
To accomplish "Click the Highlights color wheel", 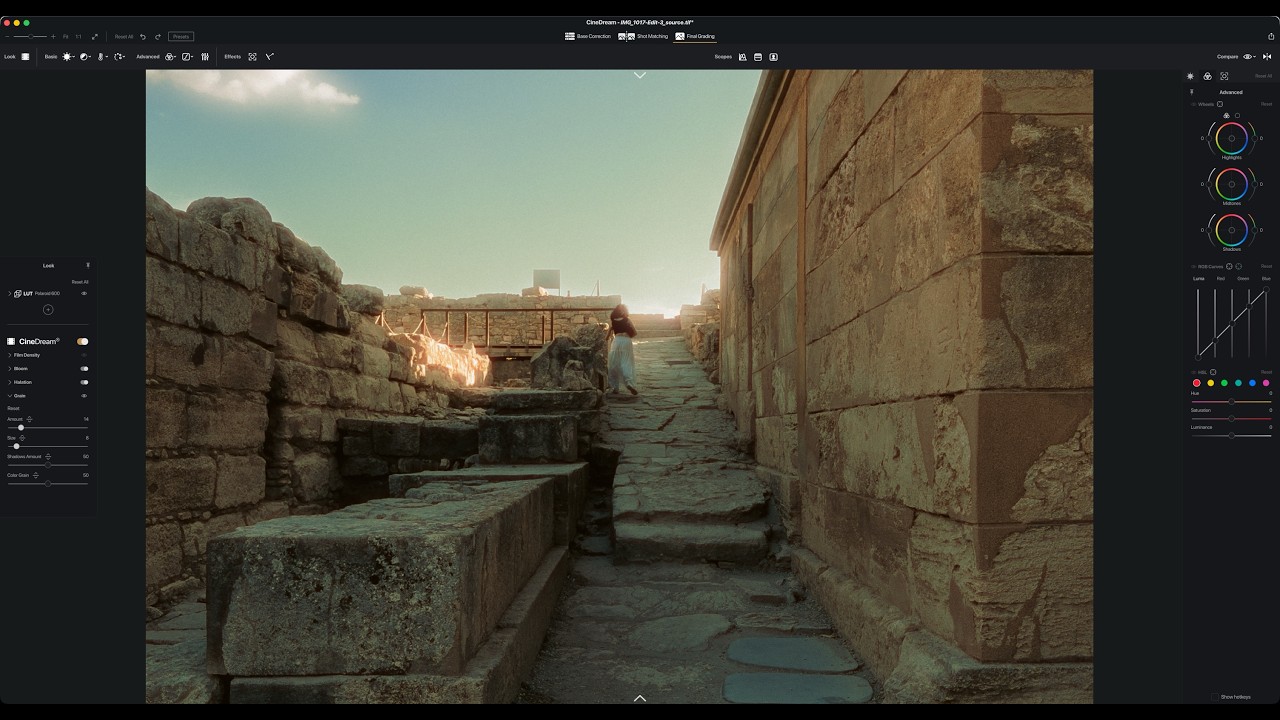I will 1232,138.
